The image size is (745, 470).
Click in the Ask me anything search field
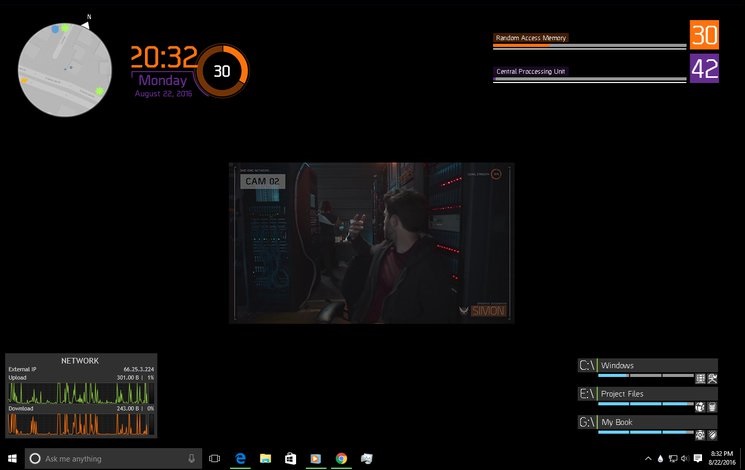point(113,459)
